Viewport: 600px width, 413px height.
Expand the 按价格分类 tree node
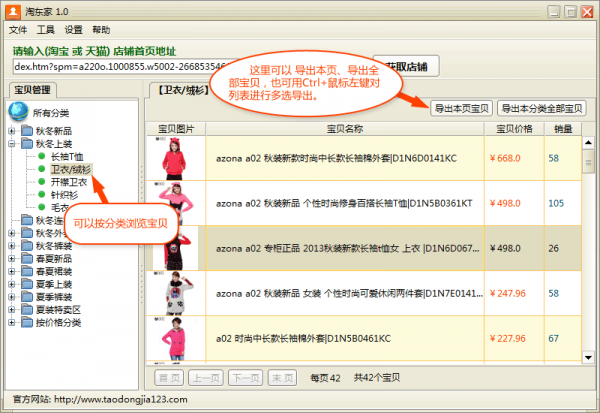click(12, 323)
